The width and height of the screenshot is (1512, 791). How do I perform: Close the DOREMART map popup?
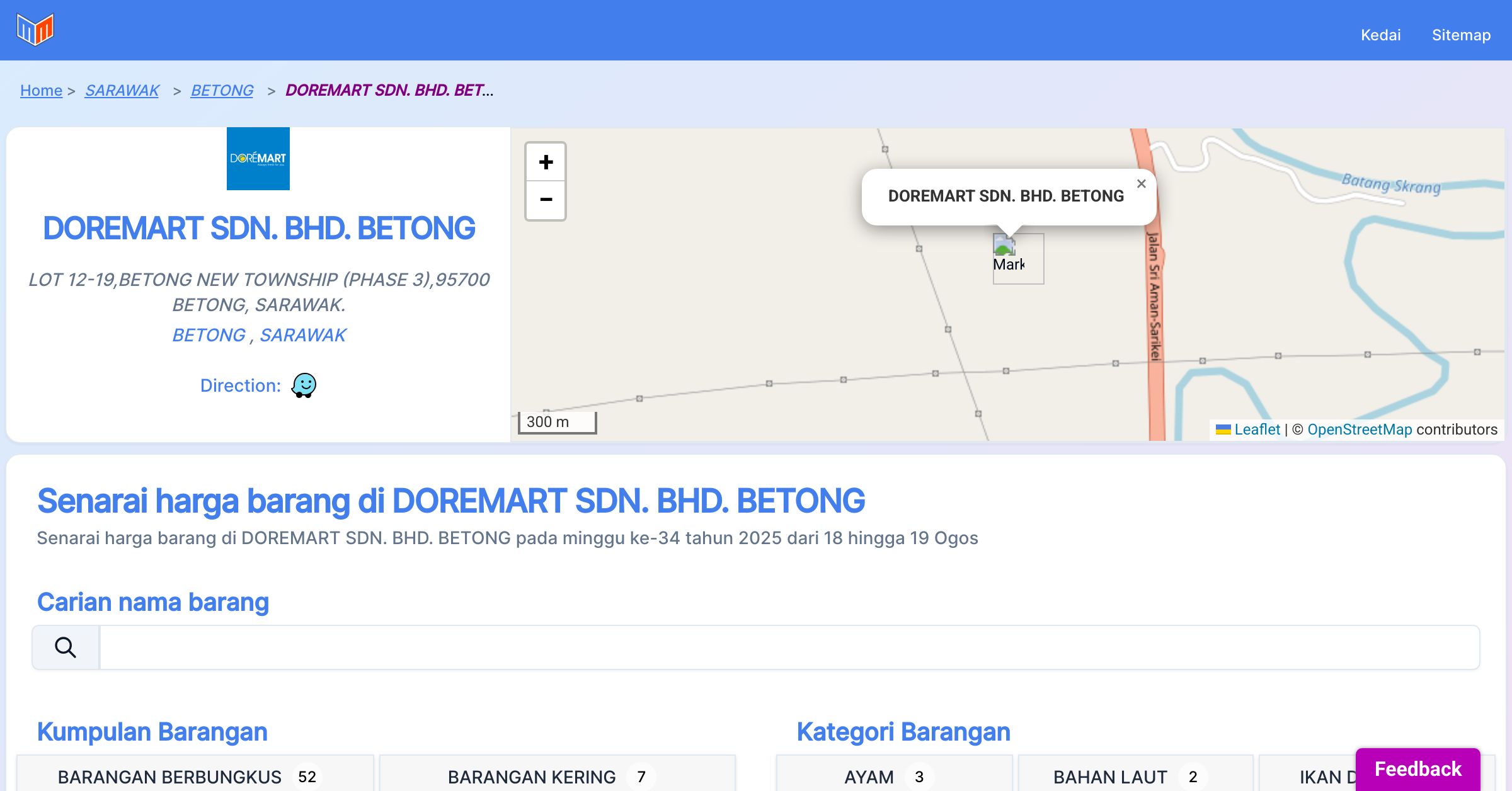click(x=1141, y=184)
